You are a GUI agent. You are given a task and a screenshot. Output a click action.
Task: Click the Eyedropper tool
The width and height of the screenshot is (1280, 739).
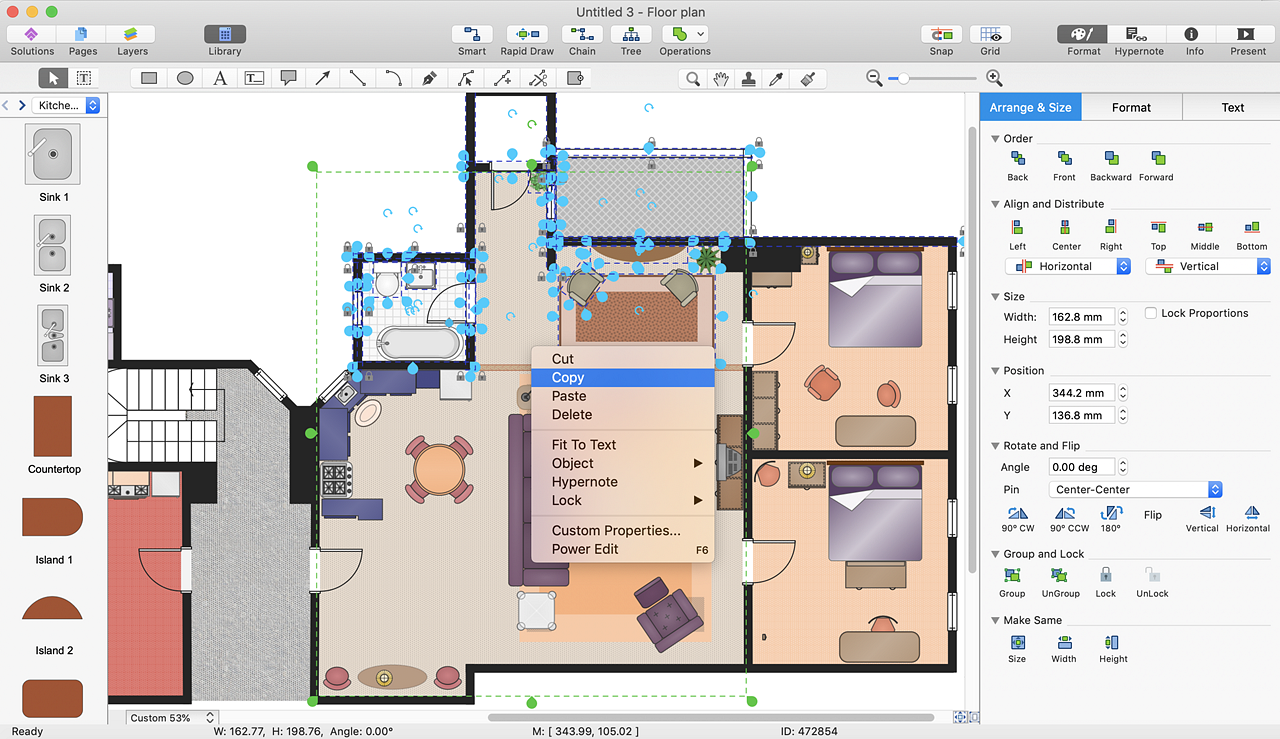click(775, 78)
